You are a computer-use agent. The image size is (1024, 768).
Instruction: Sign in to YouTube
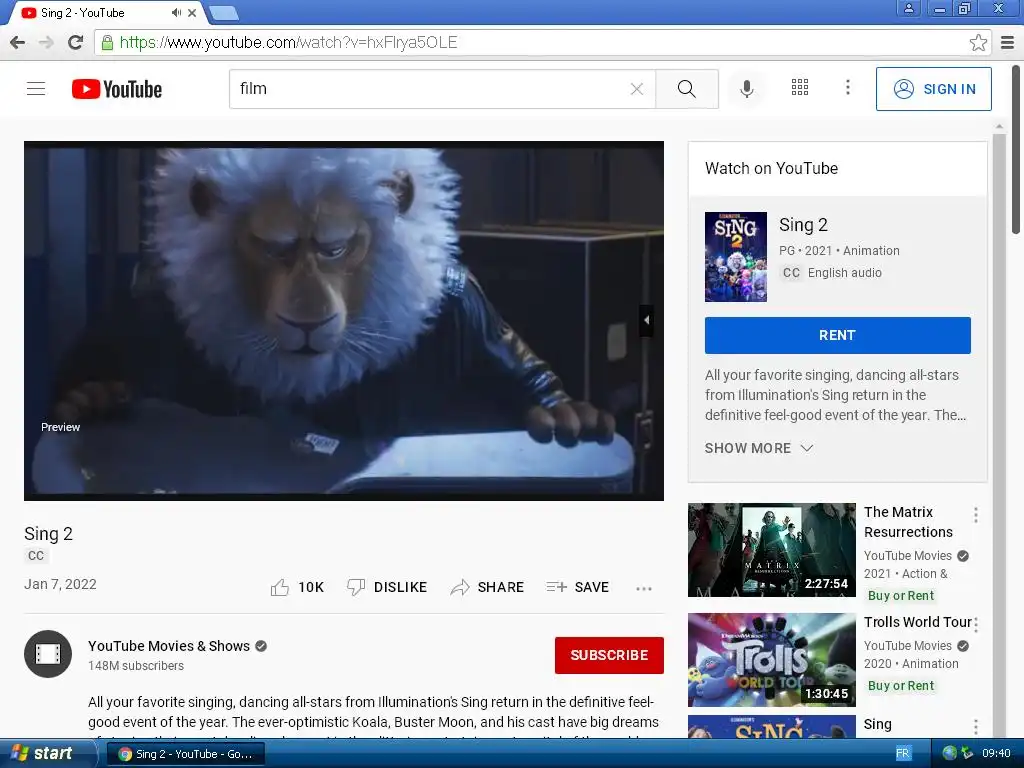[933, 89]
